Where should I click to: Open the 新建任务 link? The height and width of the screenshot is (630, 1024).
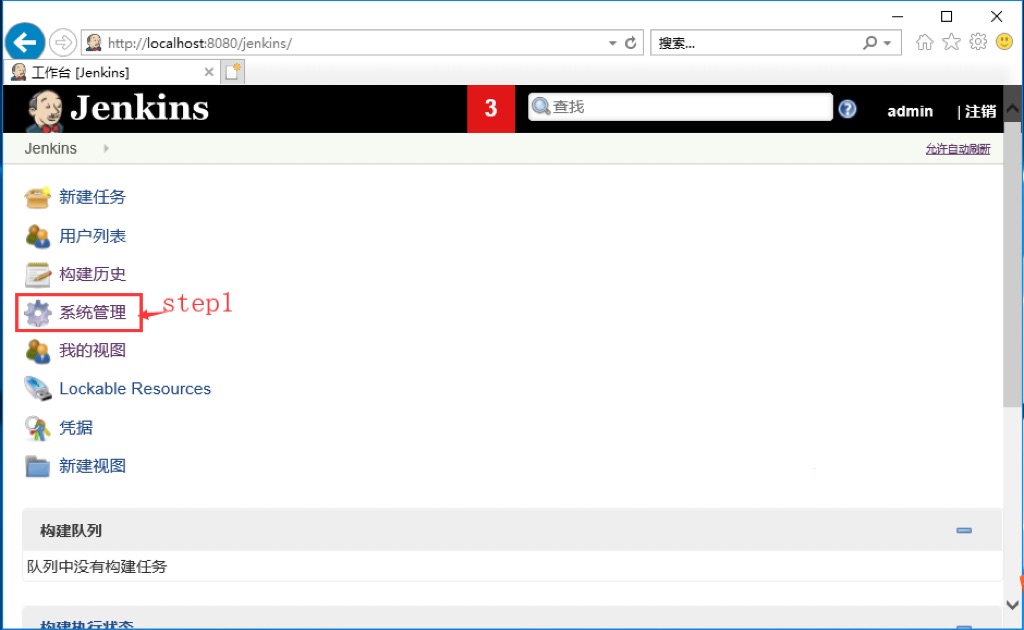92,197
